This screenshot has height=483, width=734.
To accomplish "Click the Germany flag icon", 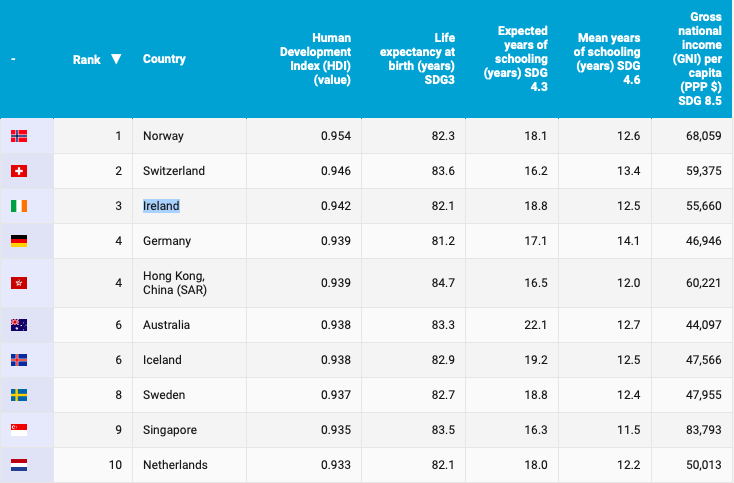I will click(x=19, y=241).
